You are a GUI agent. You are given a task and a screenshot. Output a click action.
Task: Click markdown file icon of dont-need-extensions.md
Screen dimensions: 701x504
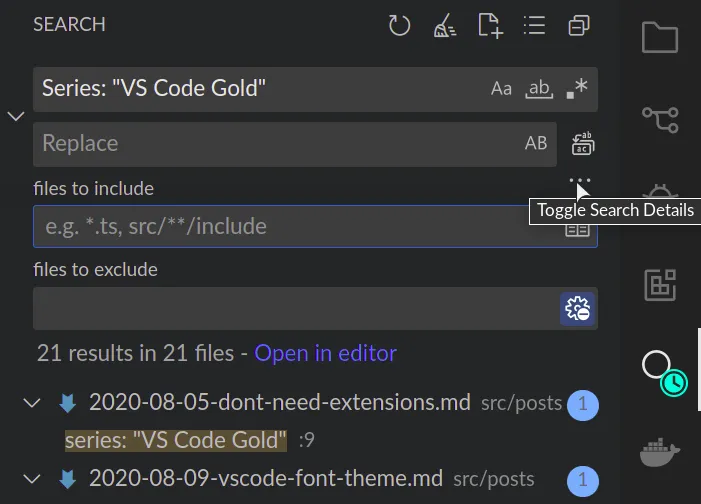(x=68, y=403)
